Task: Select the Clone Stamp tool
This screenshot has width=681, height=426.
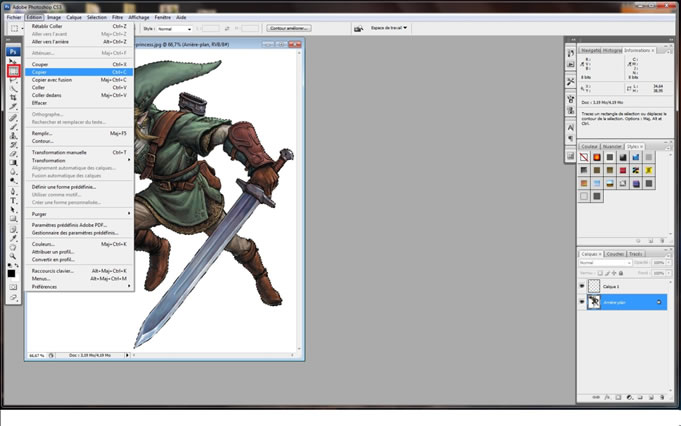Action: tap(13, 135)
